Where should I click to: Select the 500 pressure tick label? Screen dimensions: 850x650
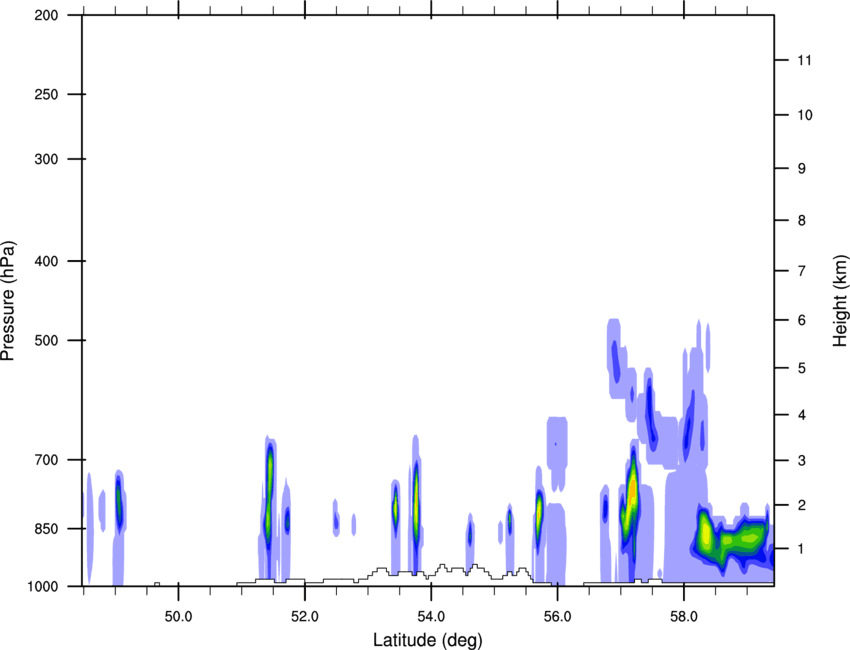click(46, 340)
